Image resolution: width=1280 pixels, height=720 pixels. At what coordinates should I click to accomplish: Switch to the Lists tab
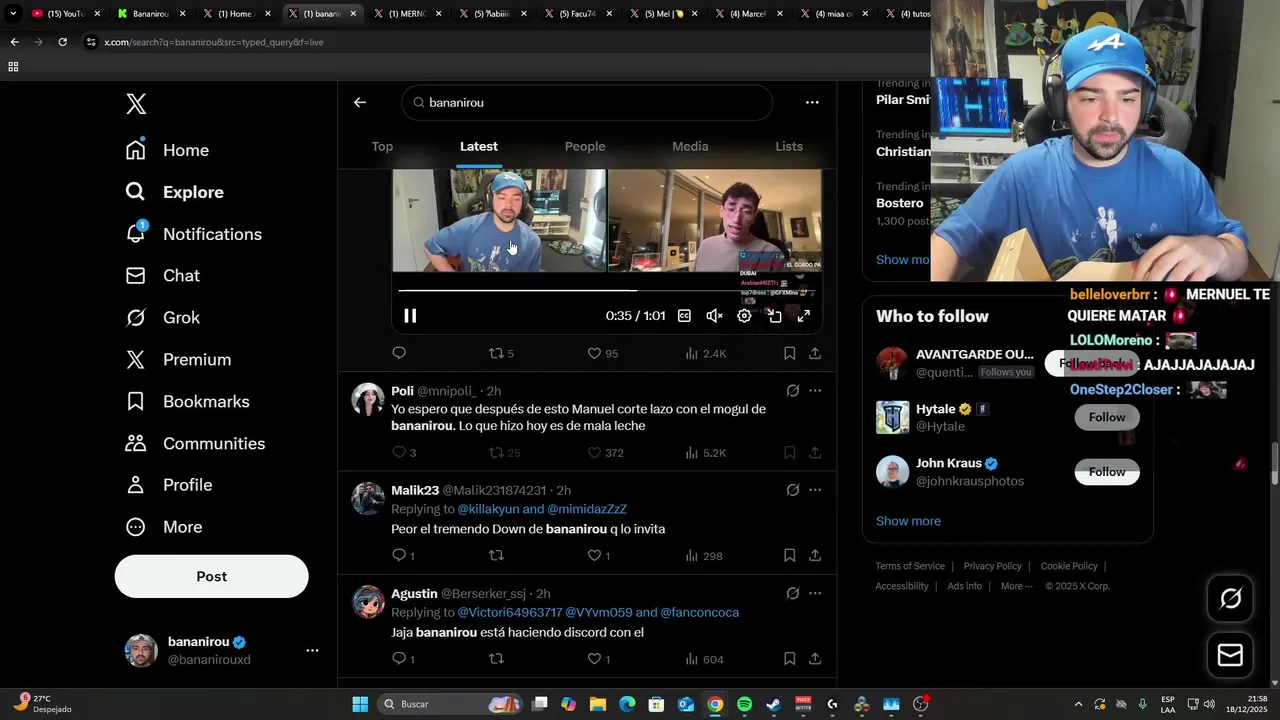tap(789, 146)
